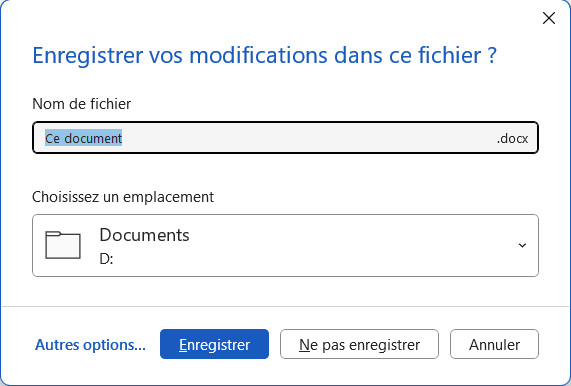571x386 pixels.
Task: Select the D: drive path line
Action: point(106,259)
